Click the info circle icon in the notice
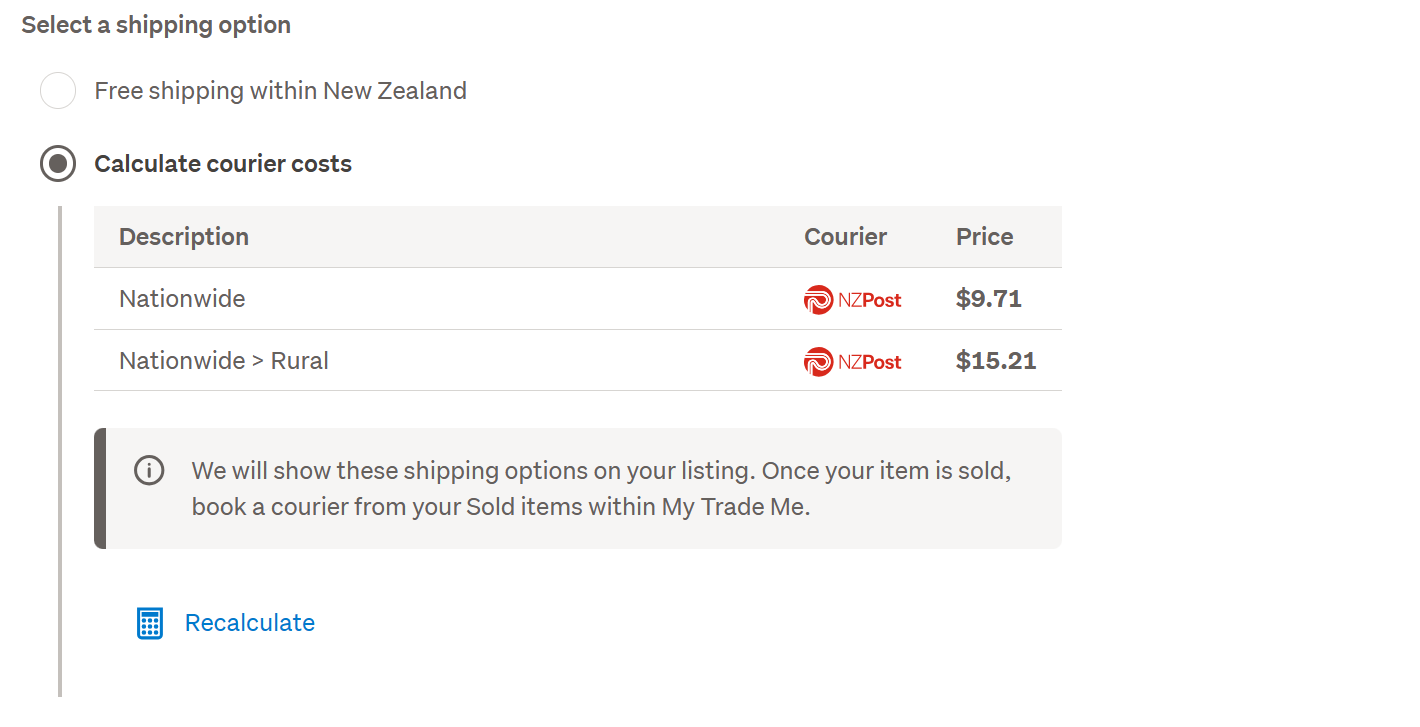The width and height of the screenshot is (1420, 727). (149, 470)
